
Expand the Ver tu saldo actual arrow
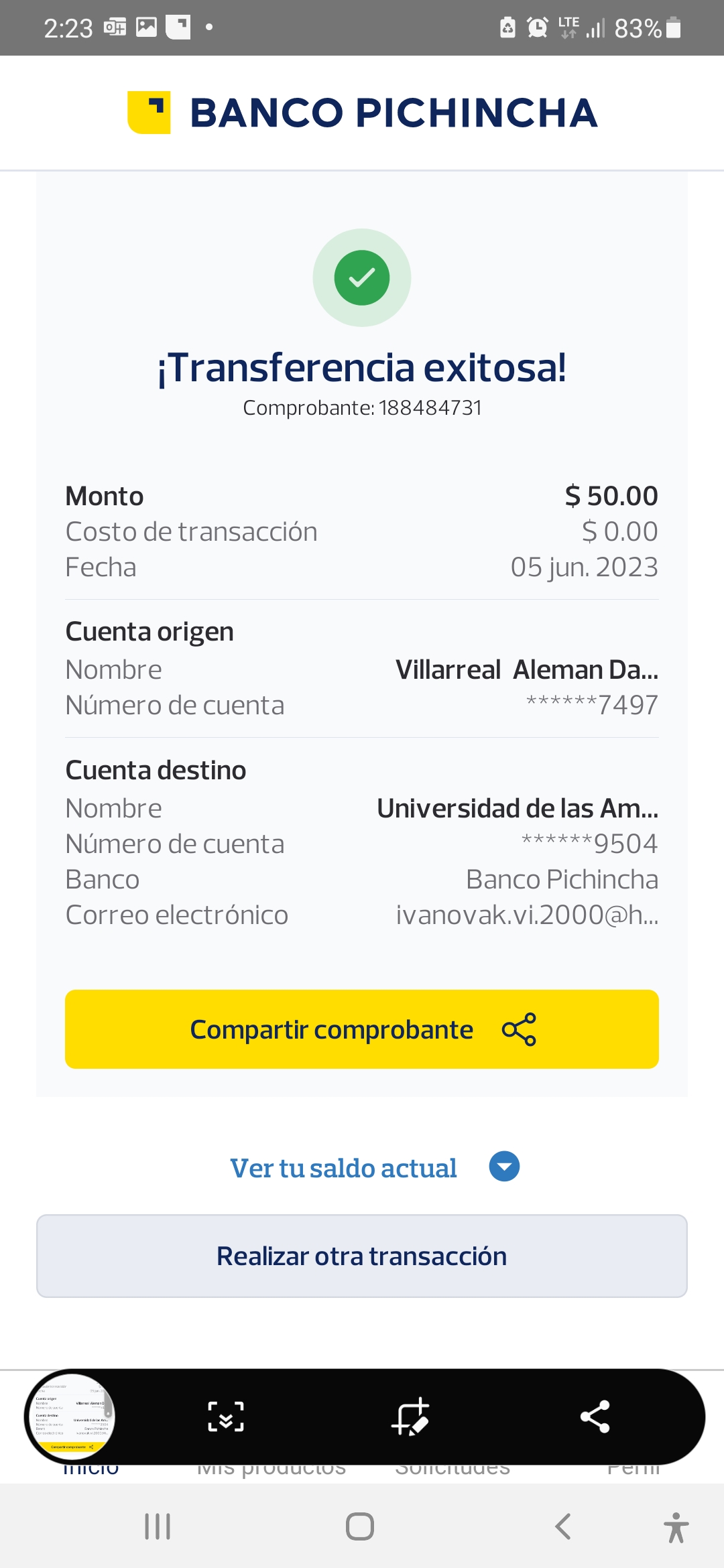coord(504,1167)
